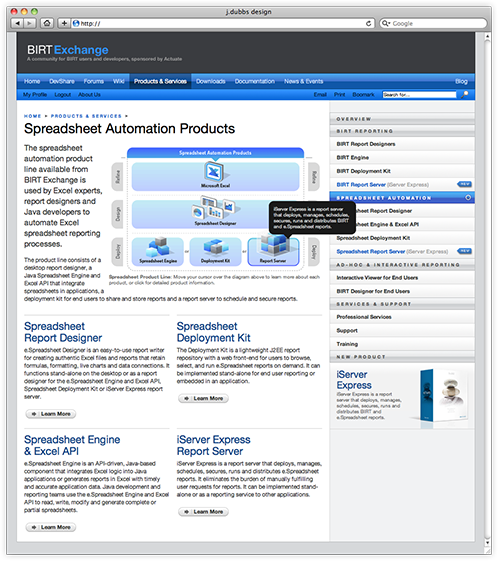Viewport: 498px width, 561px height.
Task: Click PRODUCTS & SERVICES breadcrumb link
Action: tap(86, 116)
